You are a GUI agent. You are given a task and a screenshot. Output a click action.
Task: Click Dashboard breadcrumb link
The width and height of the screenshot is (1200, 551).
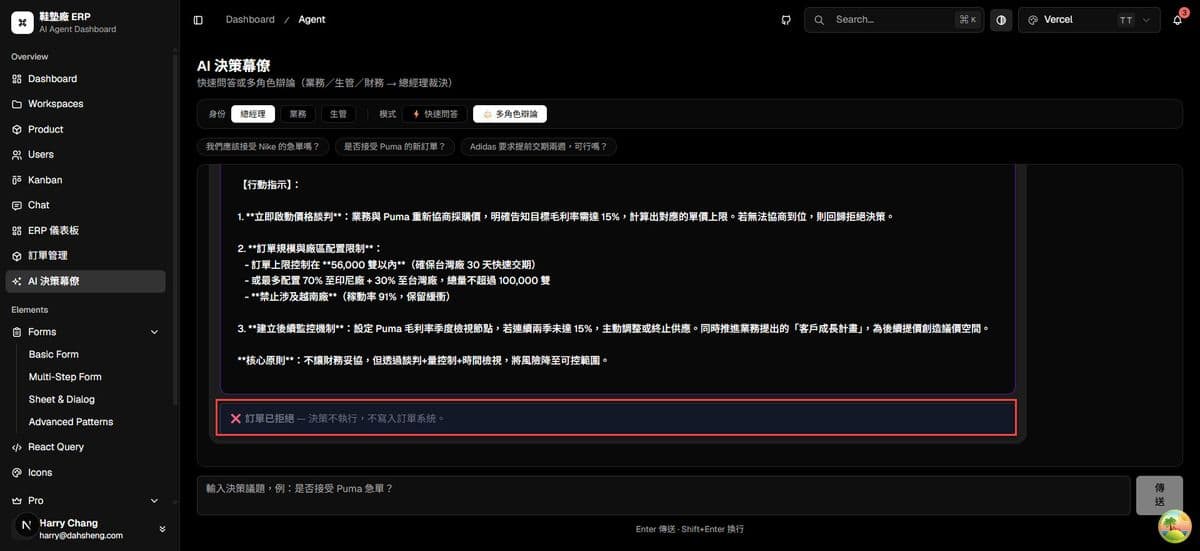click(250, 20)
